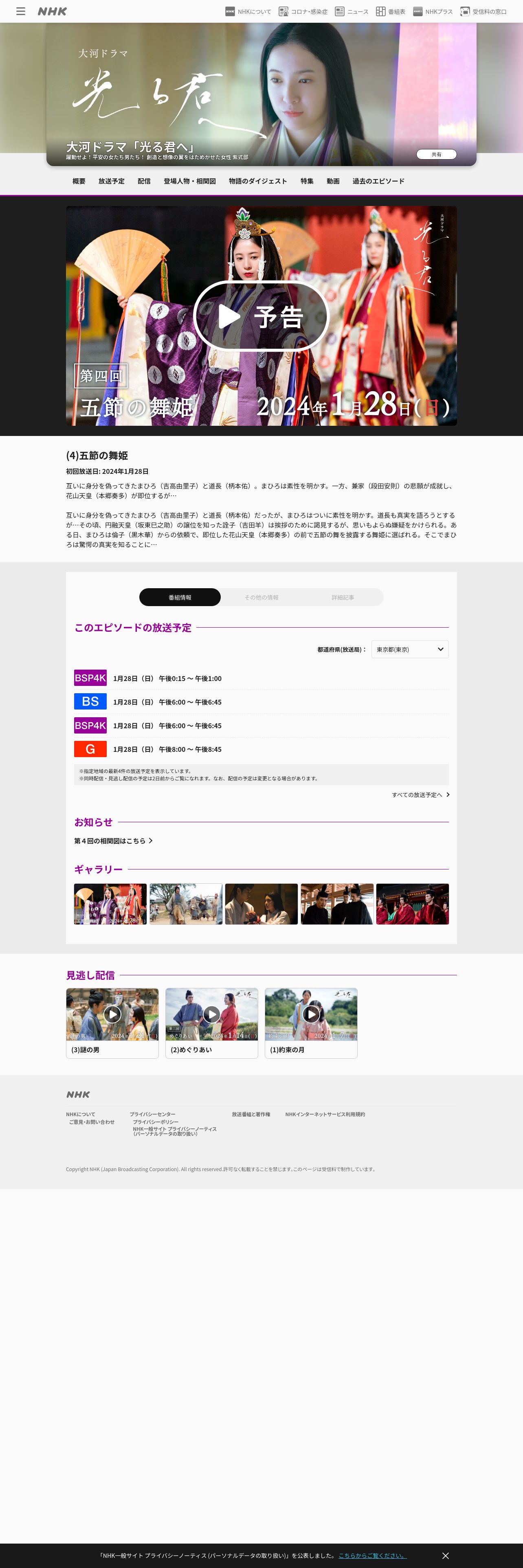Open footer 放送番組と著作権 link
This screenshot has height=1568, width=523.
coord(251,1115)
